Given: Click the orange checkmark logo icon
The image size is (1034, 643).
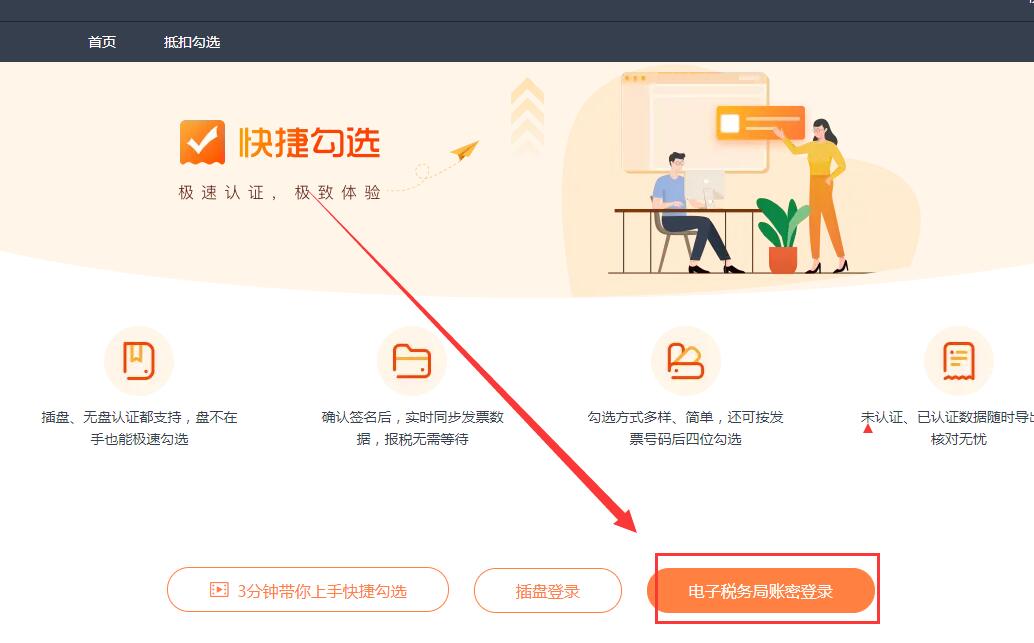Looking at the screenshot, I should point(202,142).
